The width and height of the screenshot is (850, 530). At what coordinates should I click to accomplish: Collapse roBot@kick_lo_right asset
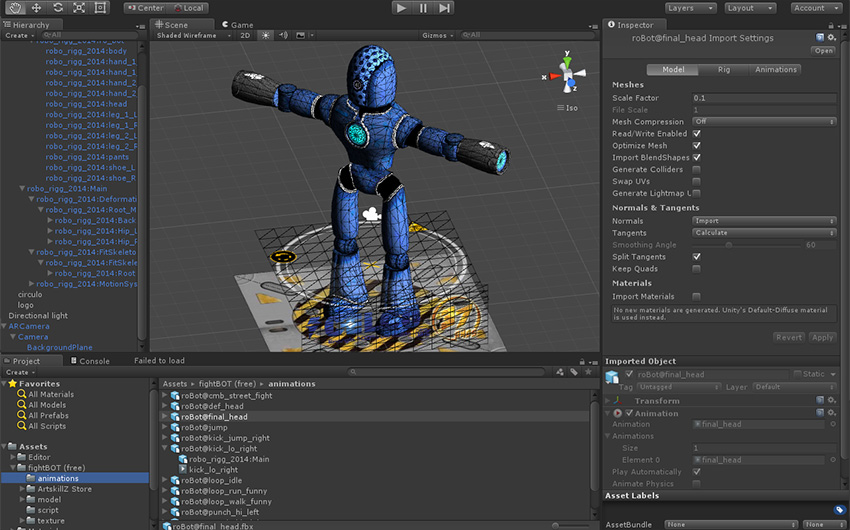pos(165,448)
